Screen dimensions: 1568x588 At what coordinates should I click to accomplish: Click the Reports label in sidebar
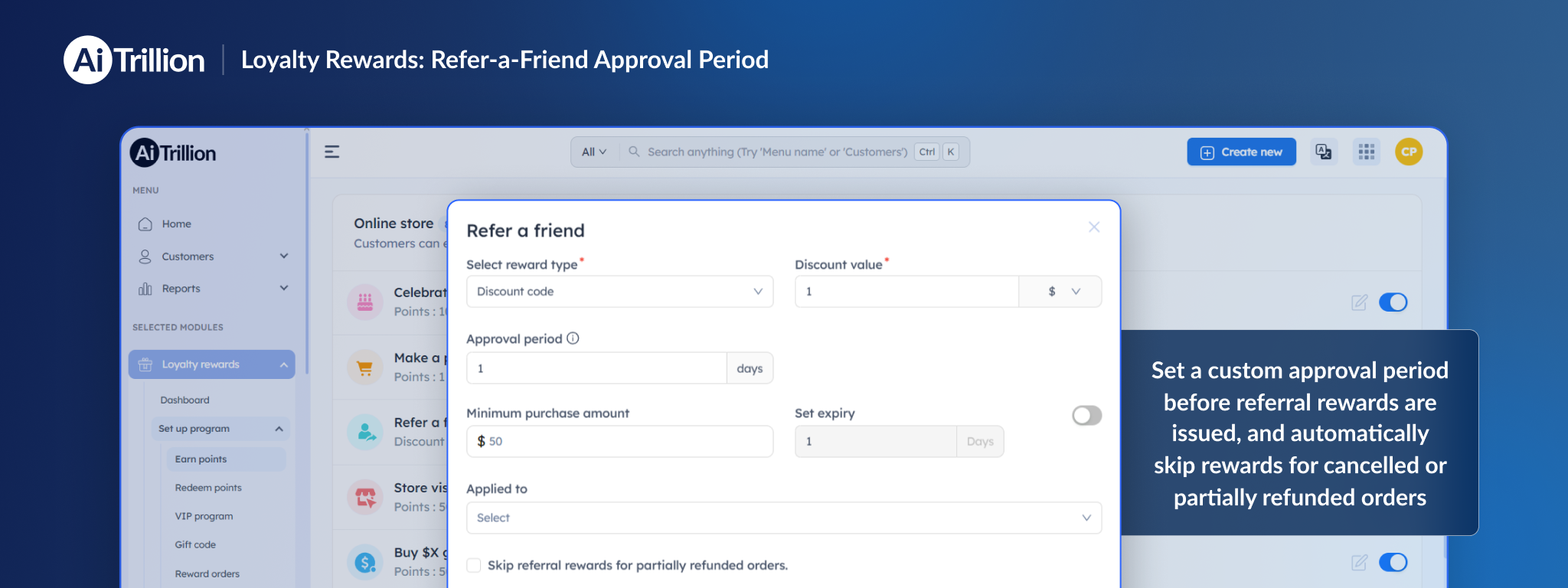pos(181,289)
